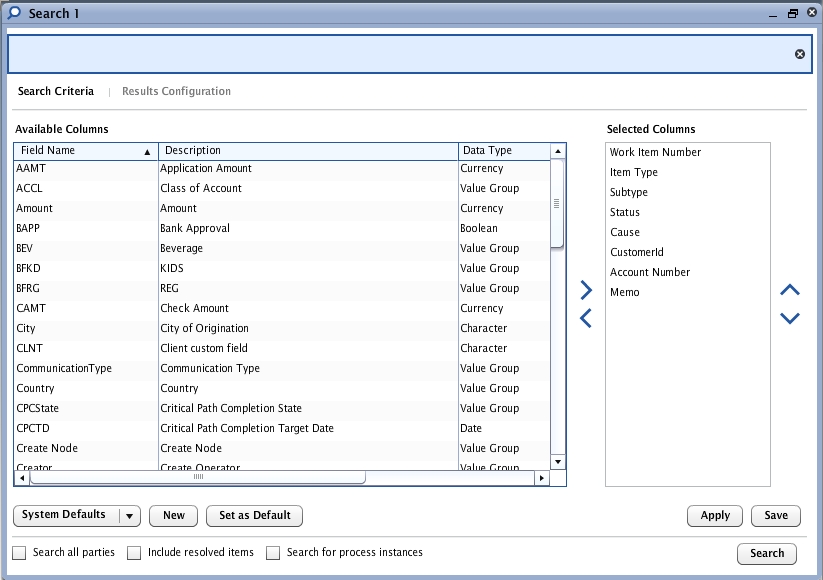Click the Field Name sort arrow

click(148, 152)
